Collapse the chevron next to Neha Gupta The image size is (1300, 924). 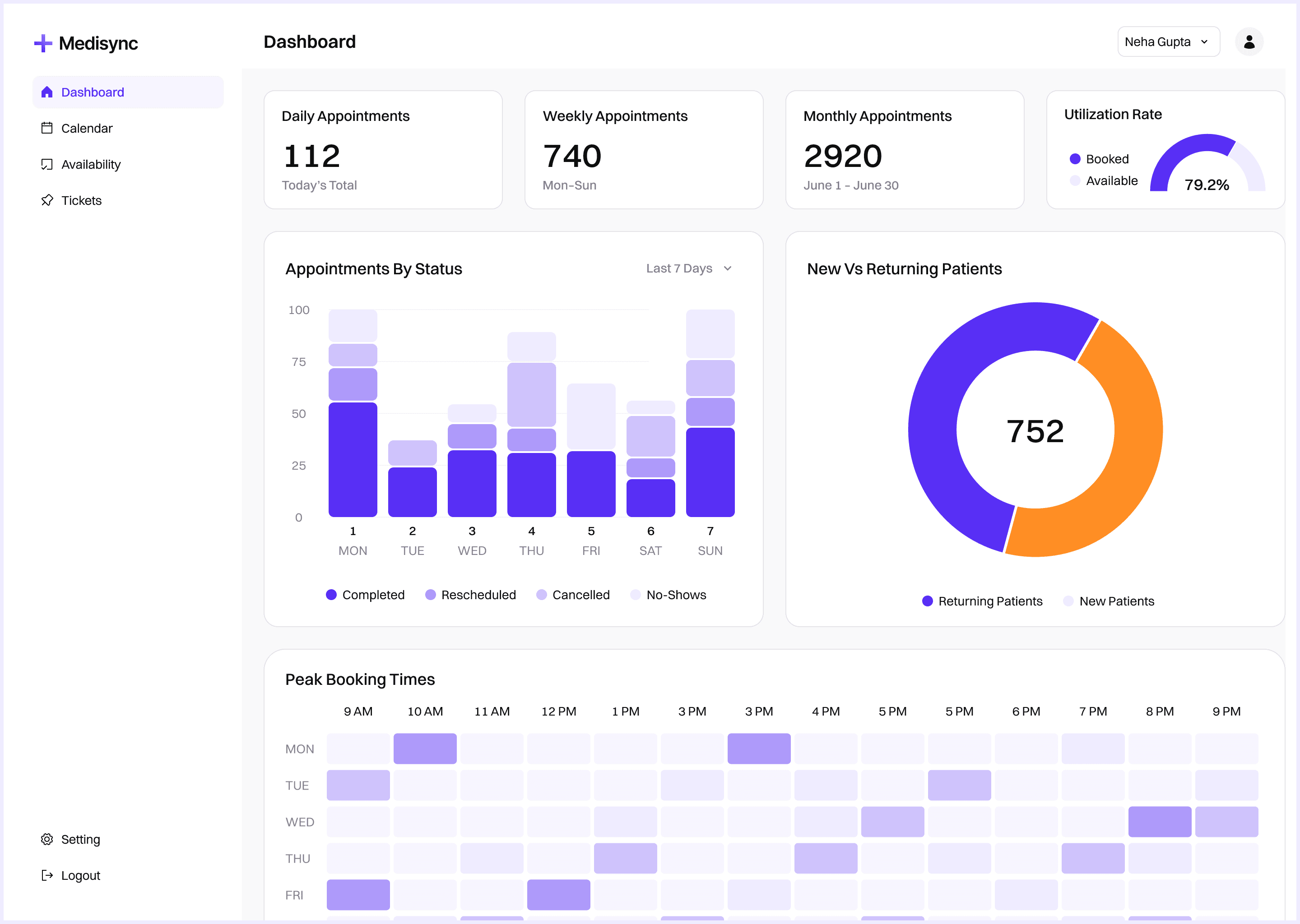[x=1204, y=42]
